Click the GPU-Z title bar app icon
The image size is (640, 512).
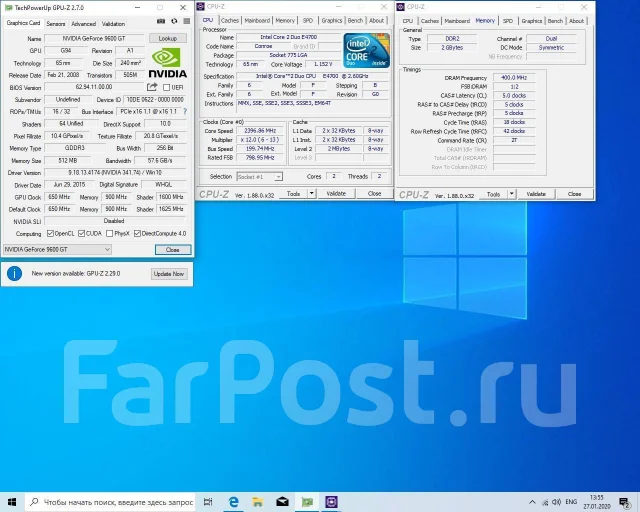tap(9, 7)
